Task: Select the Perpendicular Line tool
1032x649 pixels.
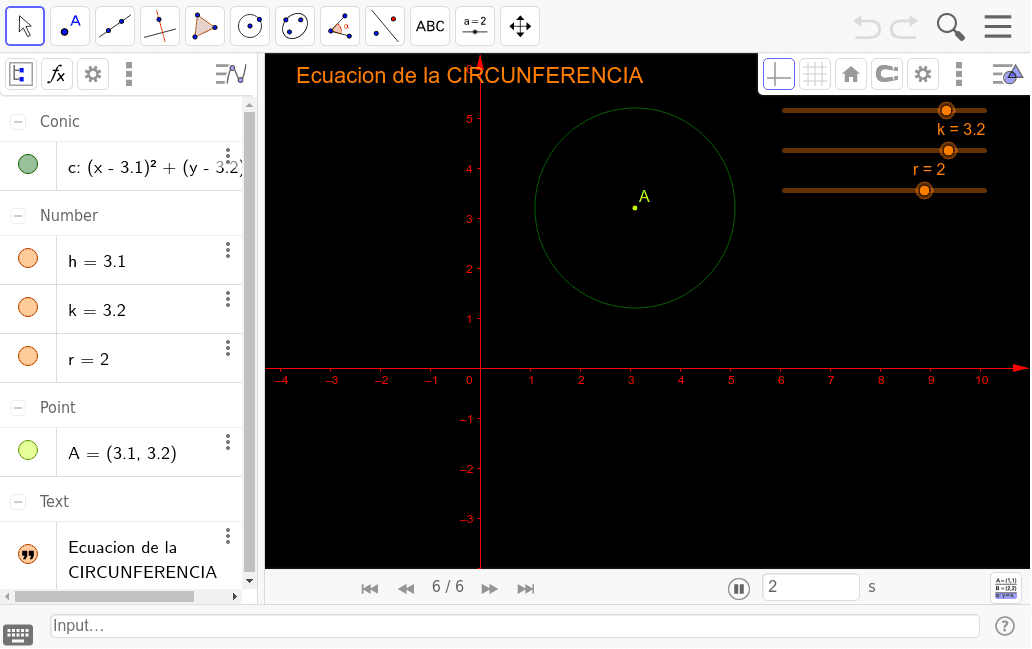Action: tap(160, 26)
